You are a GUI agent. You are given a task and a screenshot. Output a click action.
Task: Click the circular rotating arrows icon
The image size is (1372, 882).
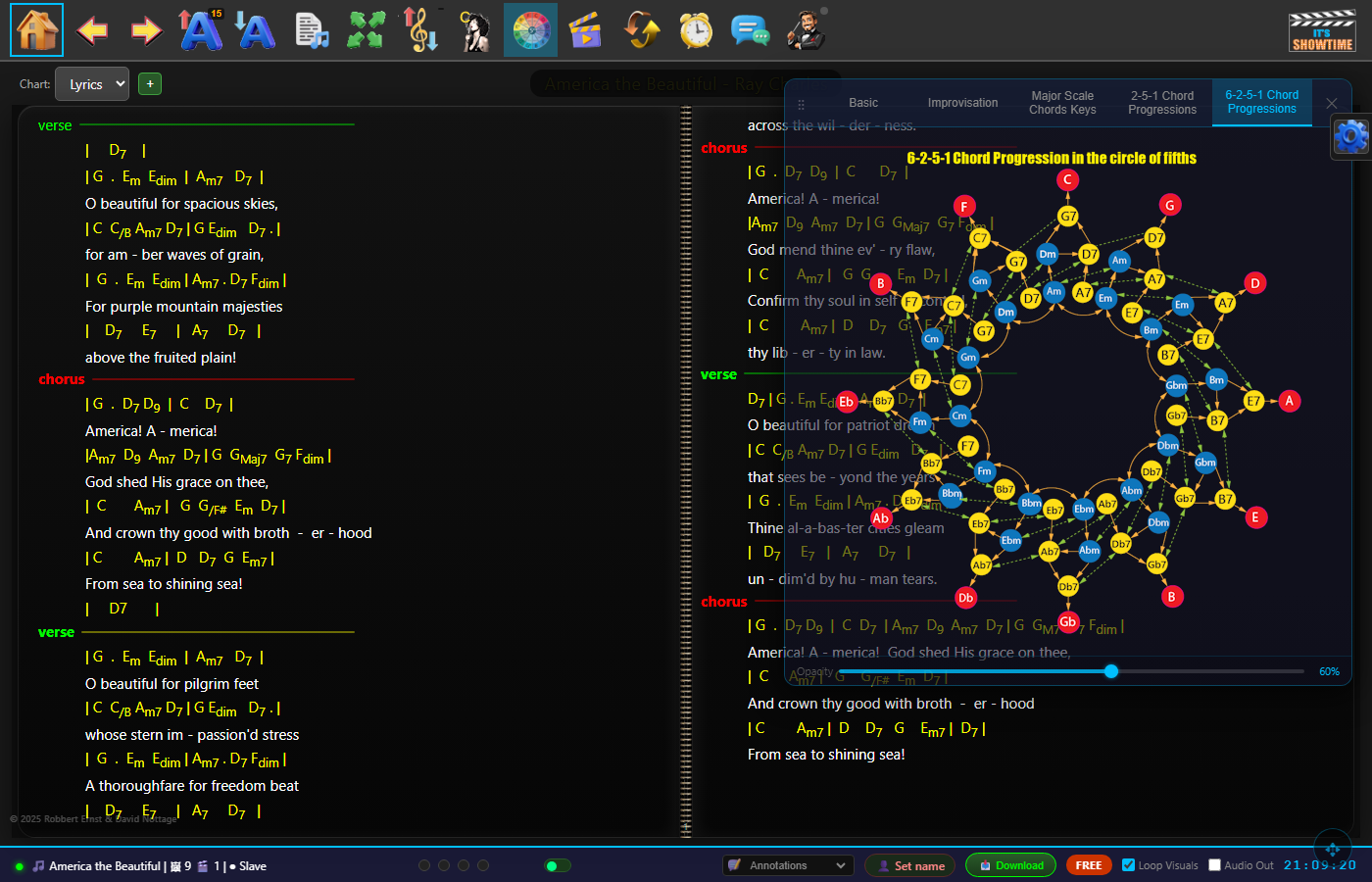point(642,30)
